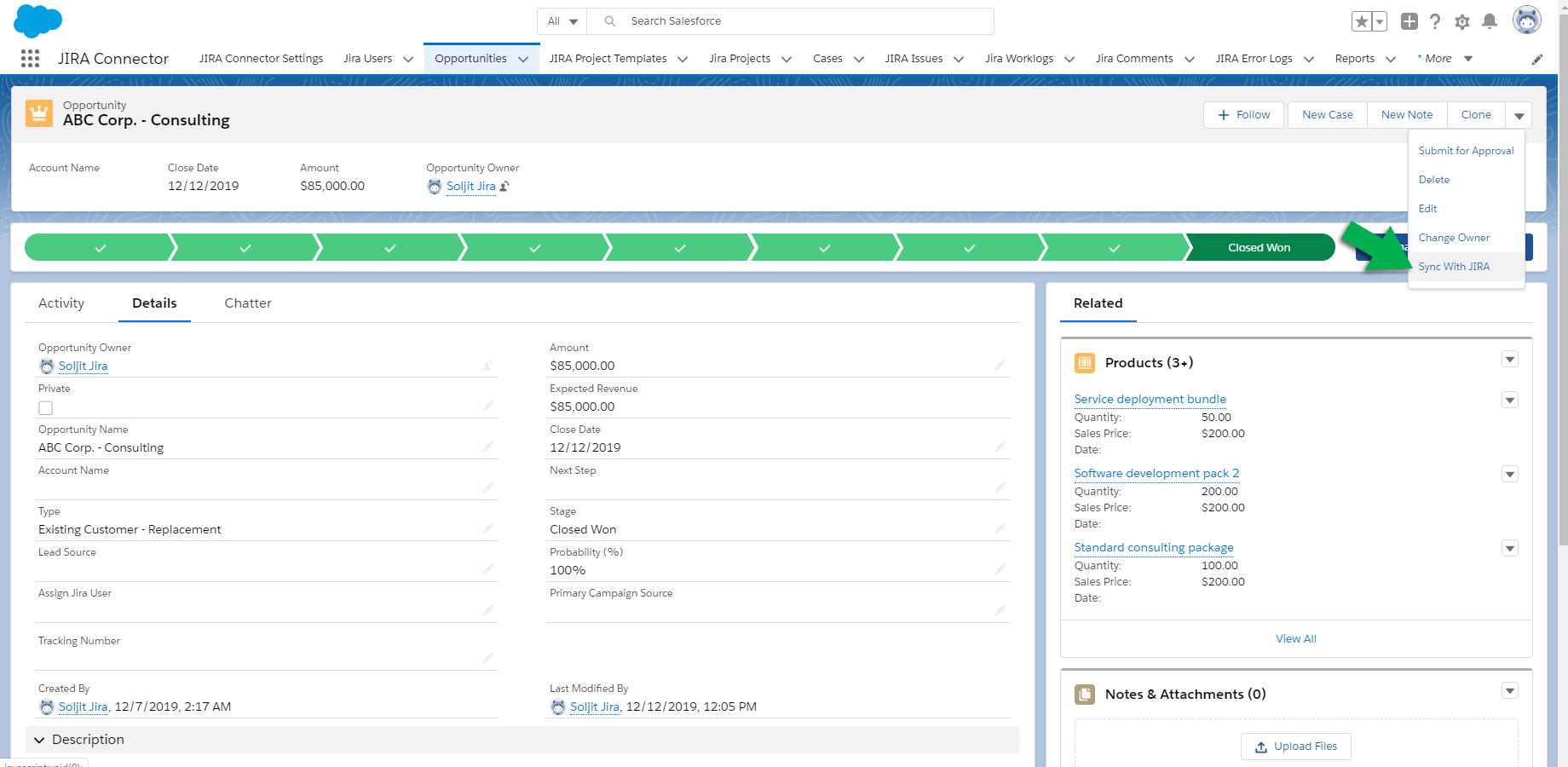Open the favorites list dropdown arrow
Image resolution: width=1568 pixels, height=767 pixels.
pyautogui.click(x=1380, y=21)
